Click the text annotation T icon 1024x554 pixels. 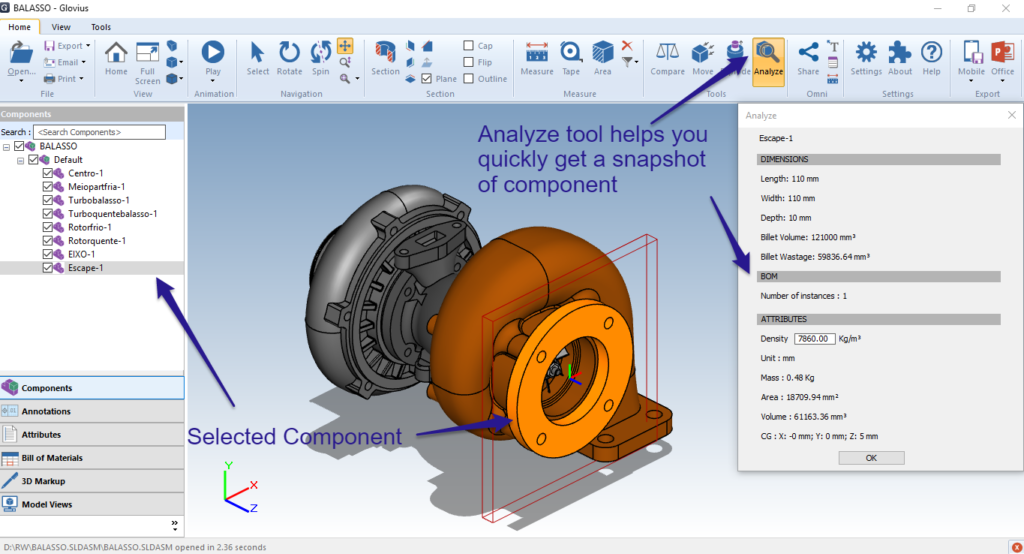[x=833, y=46]
